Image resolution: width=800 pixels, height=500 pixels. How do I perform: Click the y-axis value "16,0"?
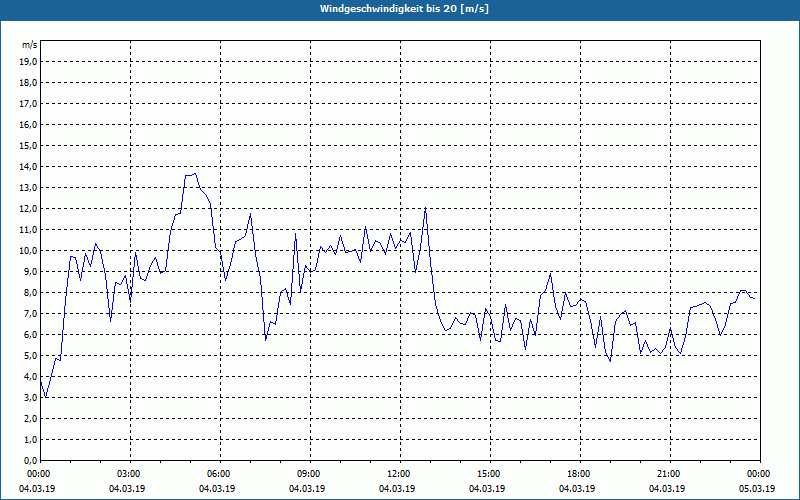pyautogui.click(x=28, y=124)
